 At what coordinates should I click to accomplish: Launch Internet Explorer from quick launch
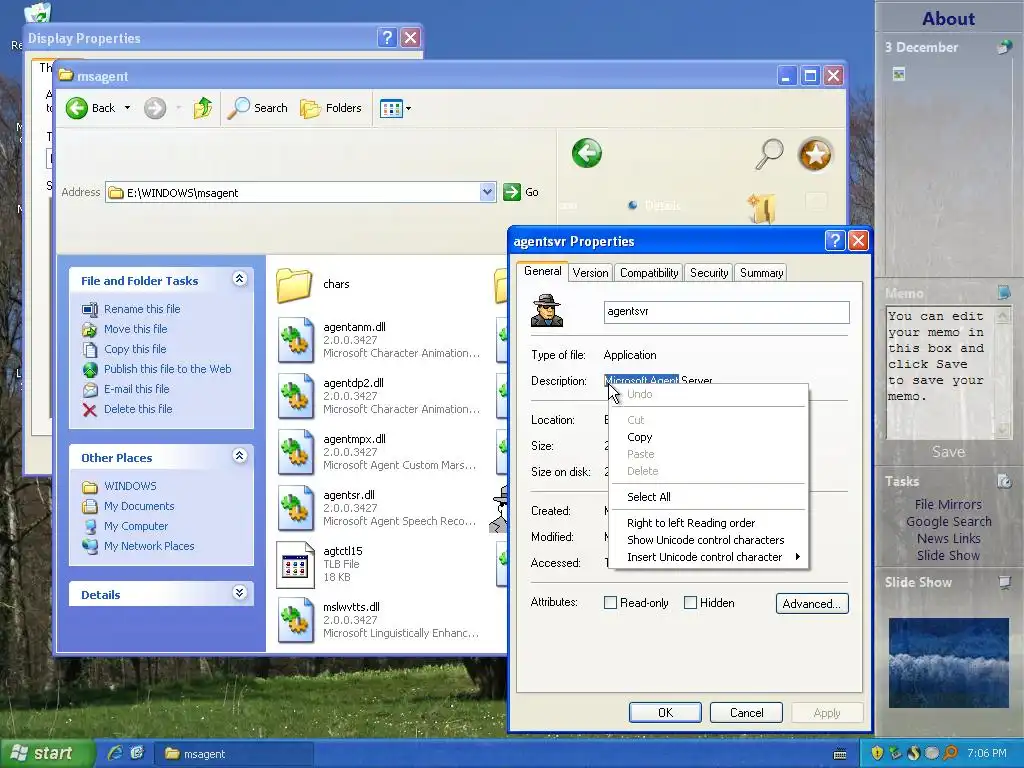115,753
